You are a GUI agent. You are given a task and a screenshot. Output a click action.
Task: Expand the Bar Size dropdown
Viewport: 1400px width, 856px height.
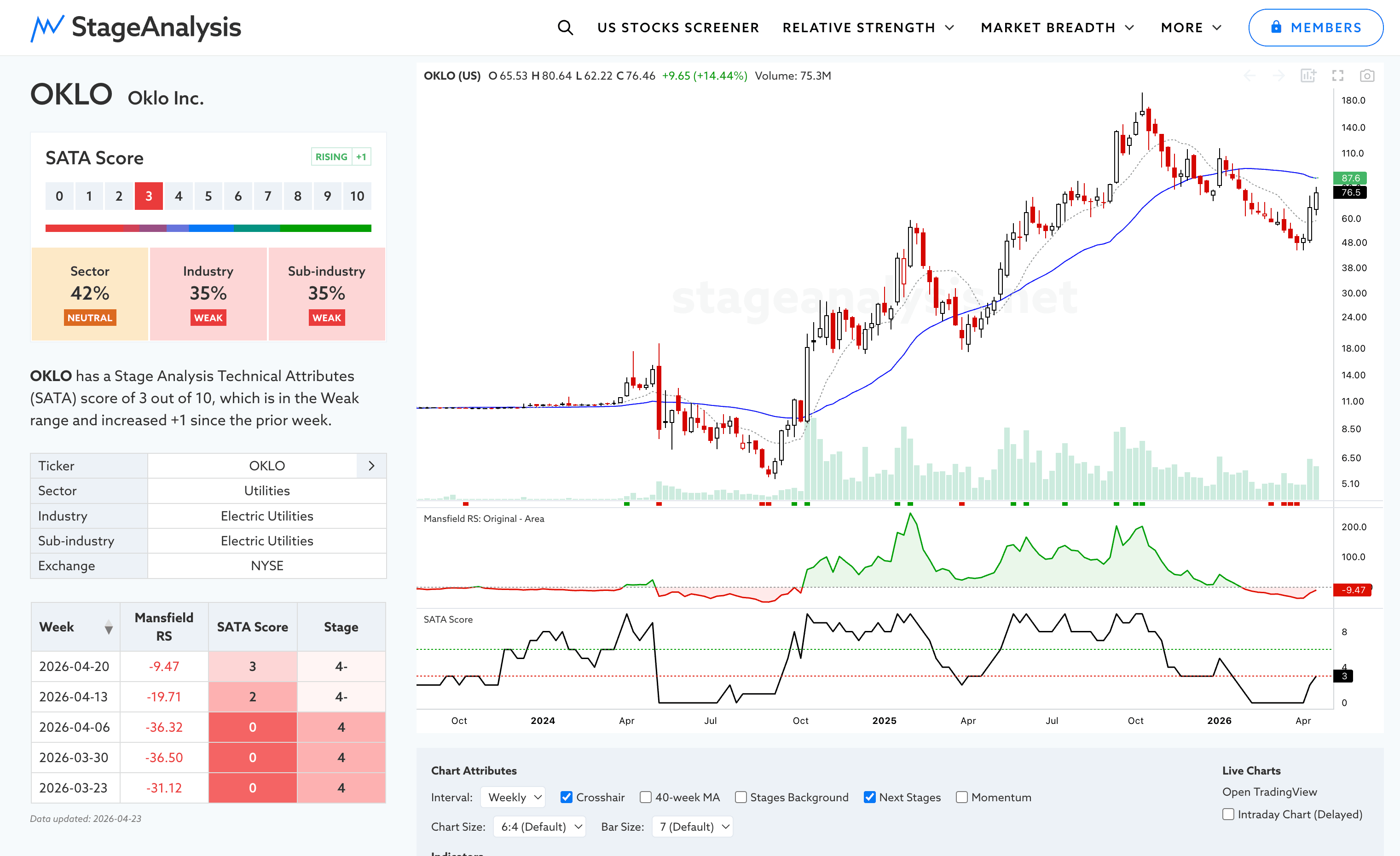[x=693, y=827]
